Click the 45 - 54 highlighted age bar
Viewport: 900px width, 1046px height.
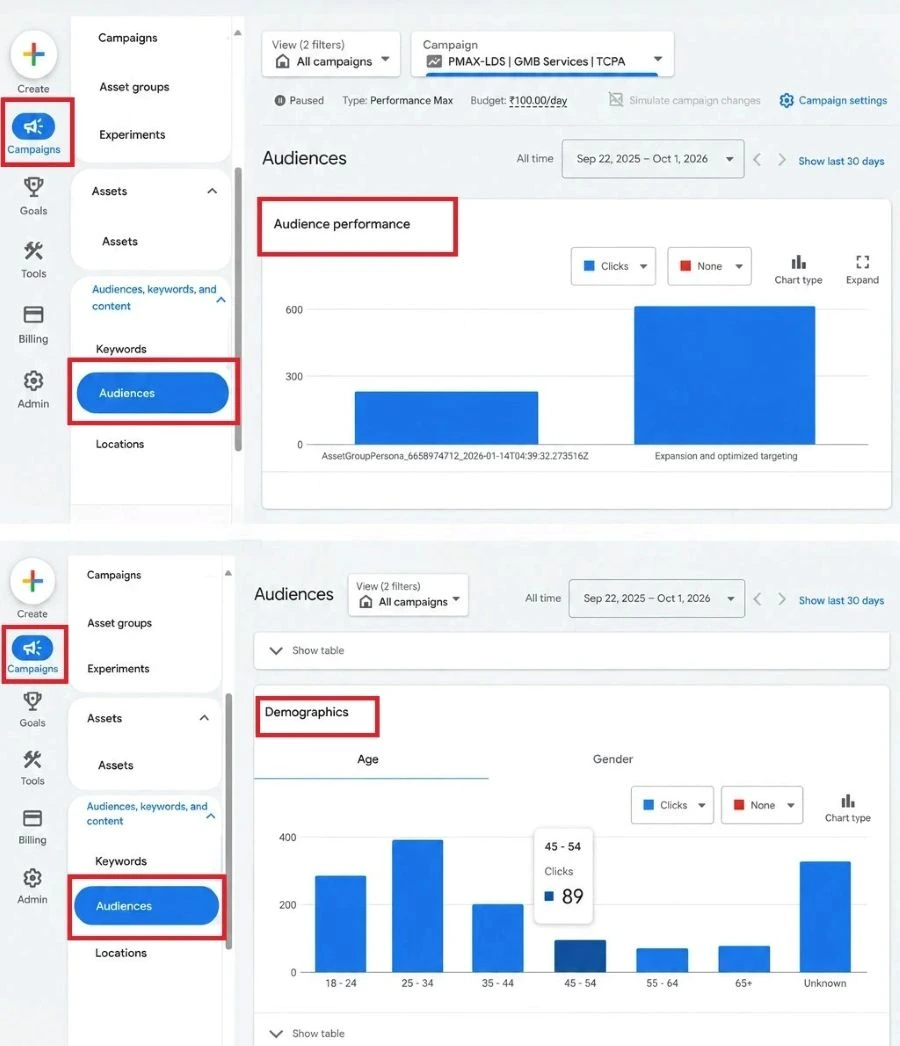click(x=580, y=956)
